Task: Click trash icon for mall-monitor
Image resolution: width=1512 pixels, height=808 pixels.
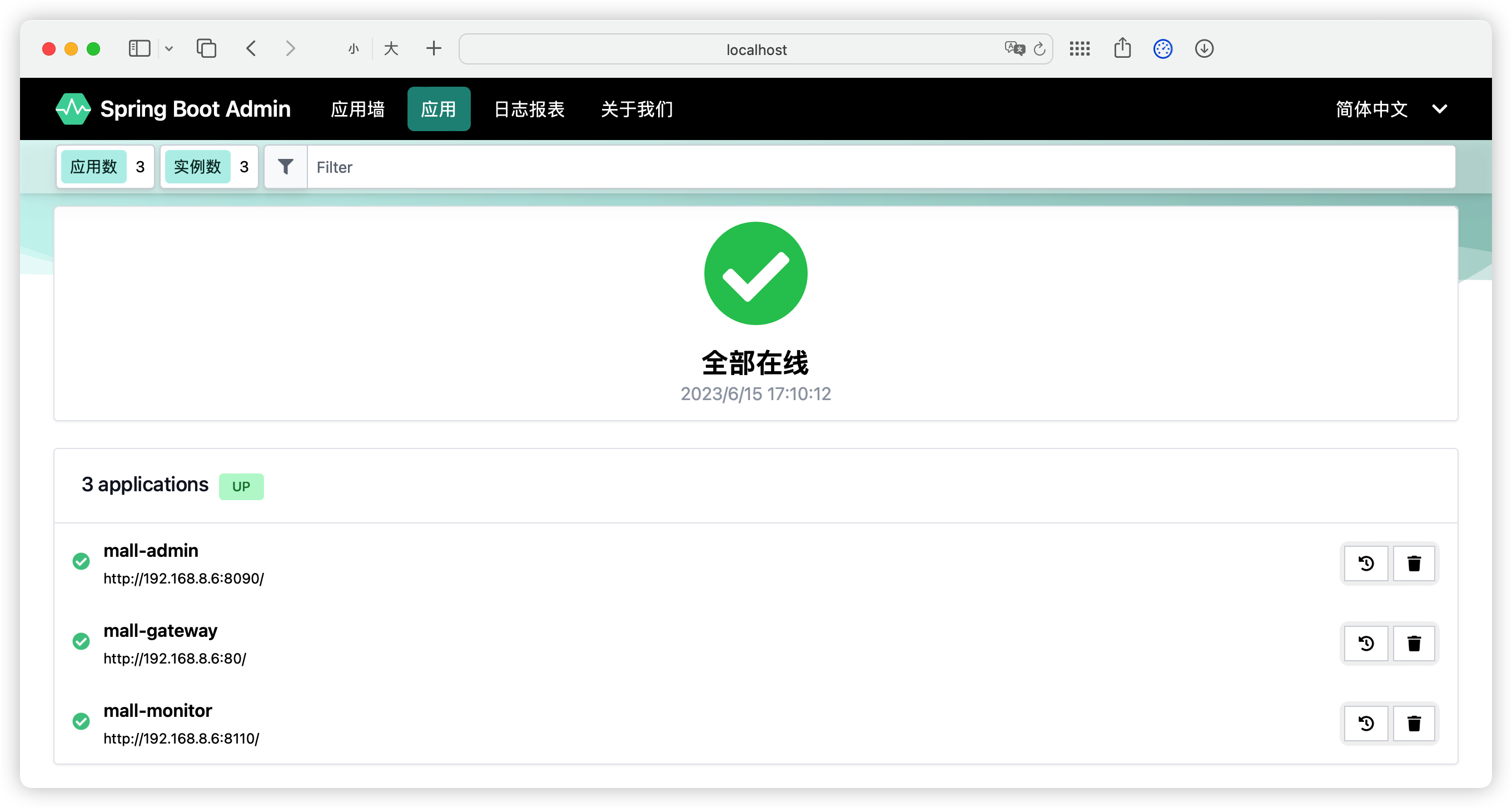Action: 1414,723
